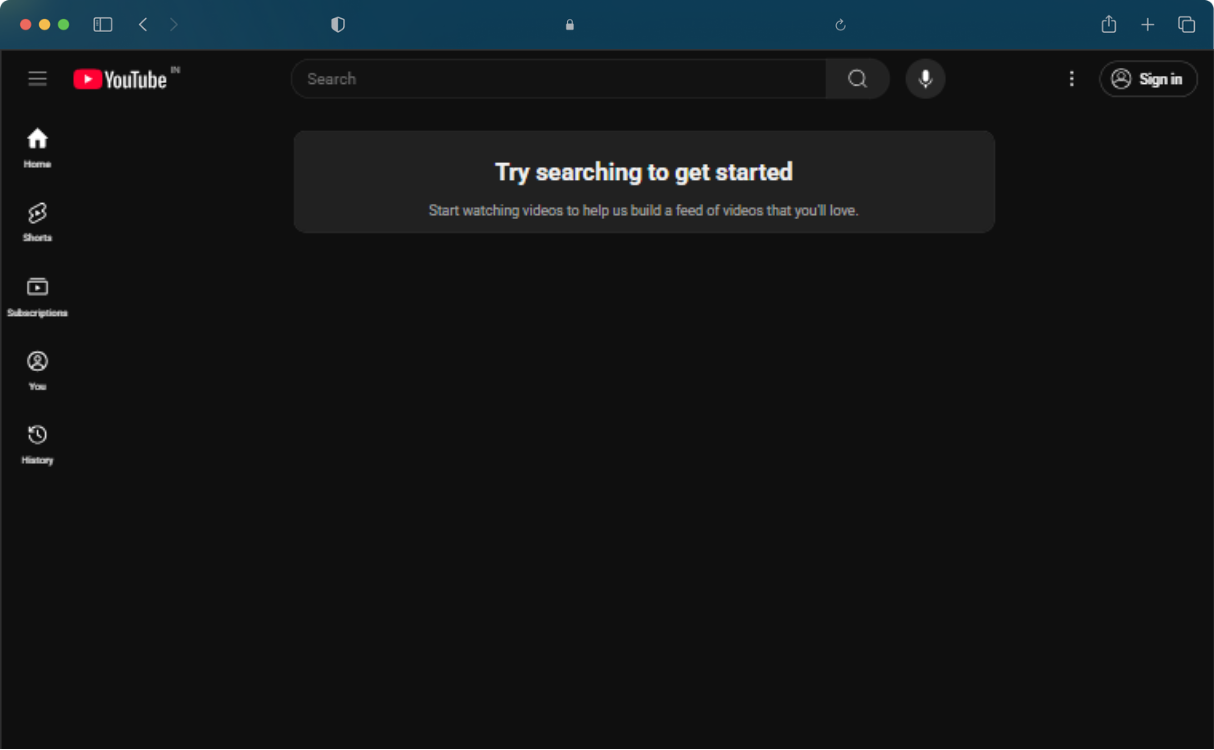Open the YouTube hamburger guide menu

(37, 79)
